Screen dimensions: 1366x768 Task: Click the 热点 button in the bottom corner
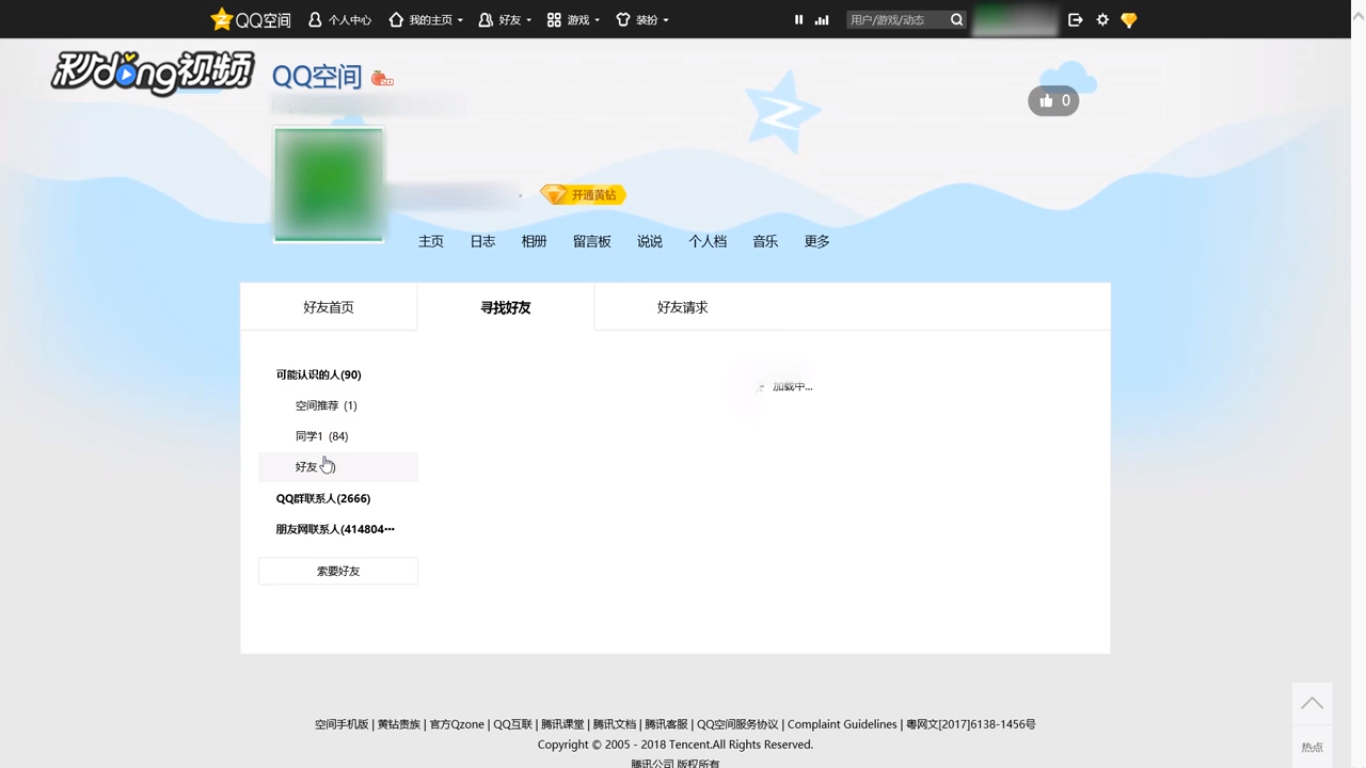1312,747
